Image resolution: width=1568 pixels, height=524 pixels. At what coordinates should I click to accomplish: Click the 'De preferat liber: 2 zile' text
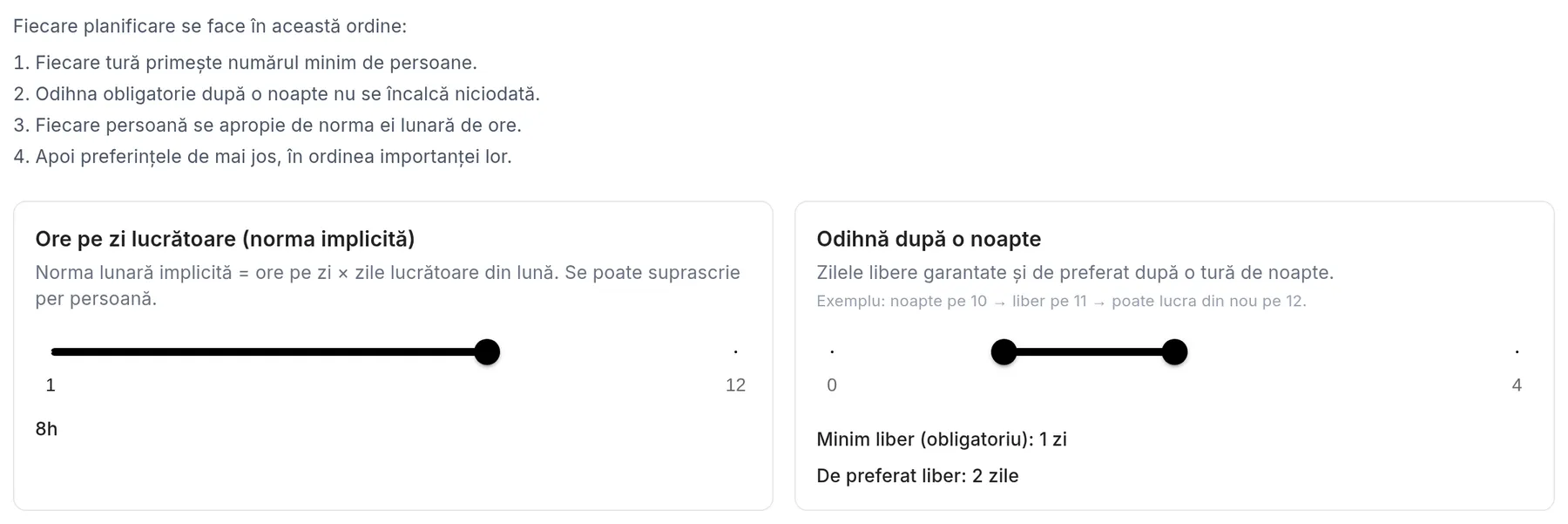pyautogui.click(x=917, y=476)
